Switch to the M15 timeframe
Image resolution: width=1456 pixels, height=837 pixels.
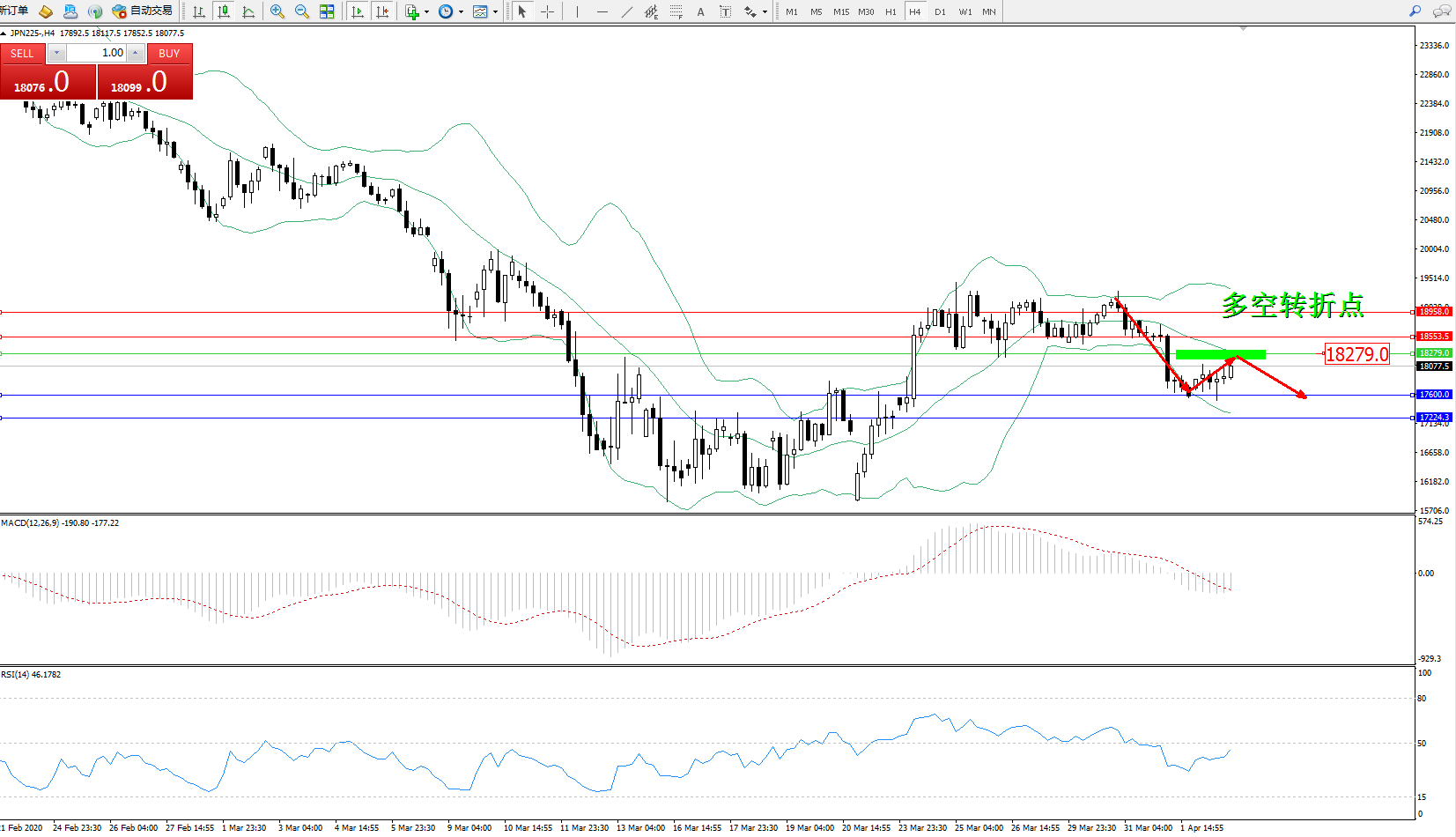point(841,11)
